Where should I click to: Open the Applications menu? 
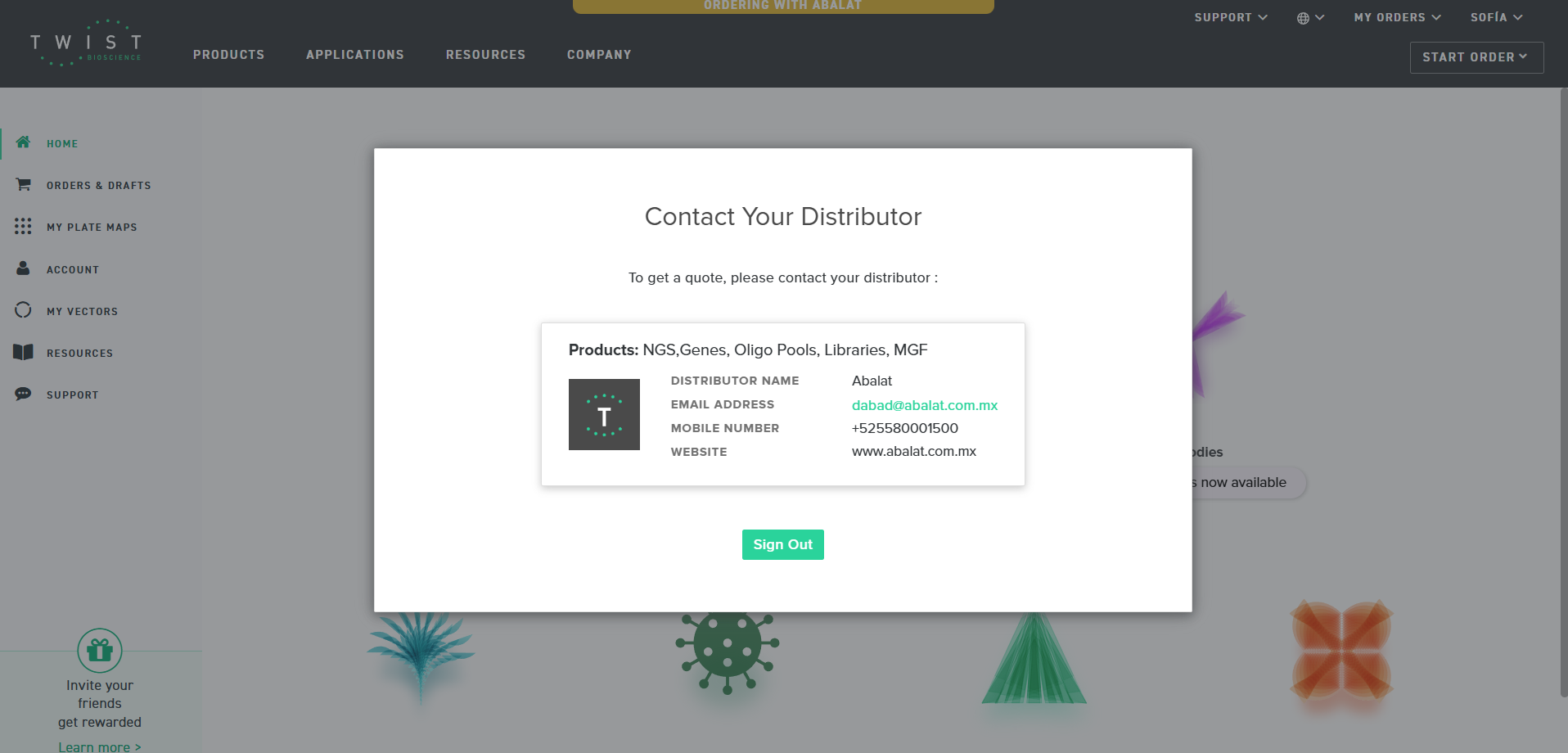click(x=355, y=55)
